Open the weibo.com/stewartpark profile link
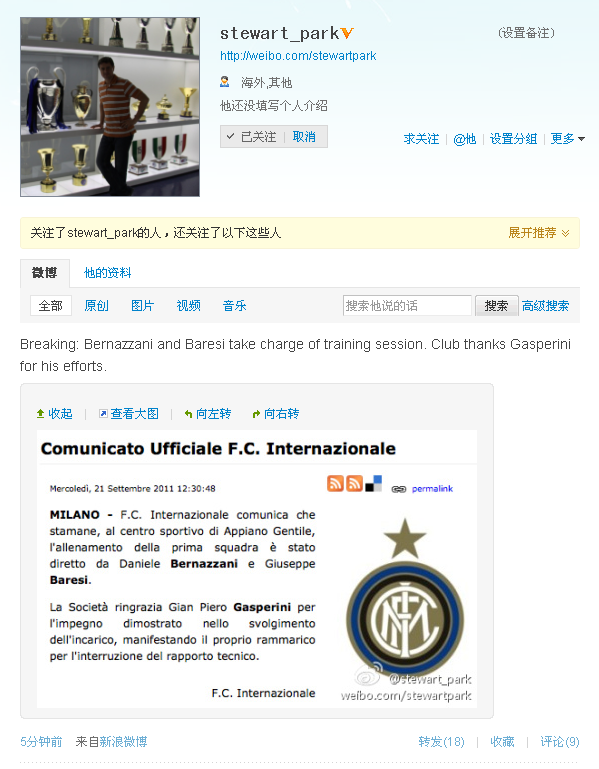 (298, 56)
